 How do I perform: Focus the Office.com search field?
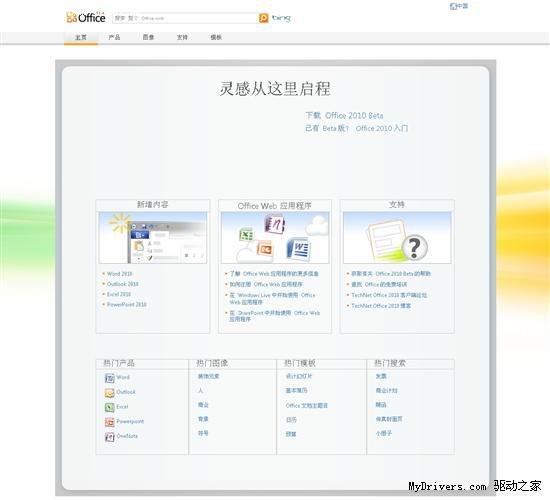tap(185, 18)
